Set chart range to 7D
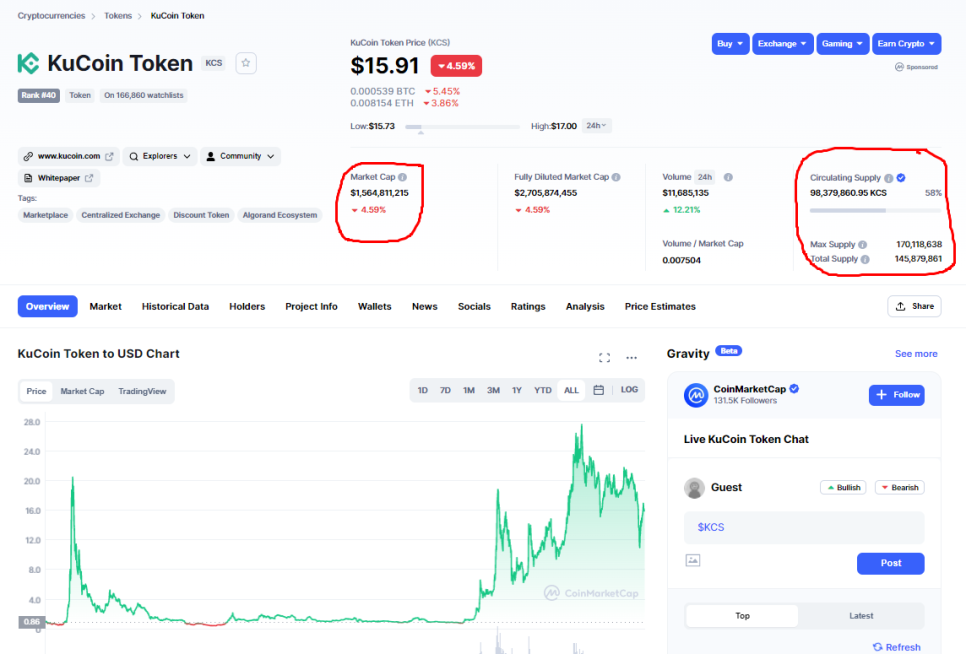Screen dimensions: 966x654 445,390
